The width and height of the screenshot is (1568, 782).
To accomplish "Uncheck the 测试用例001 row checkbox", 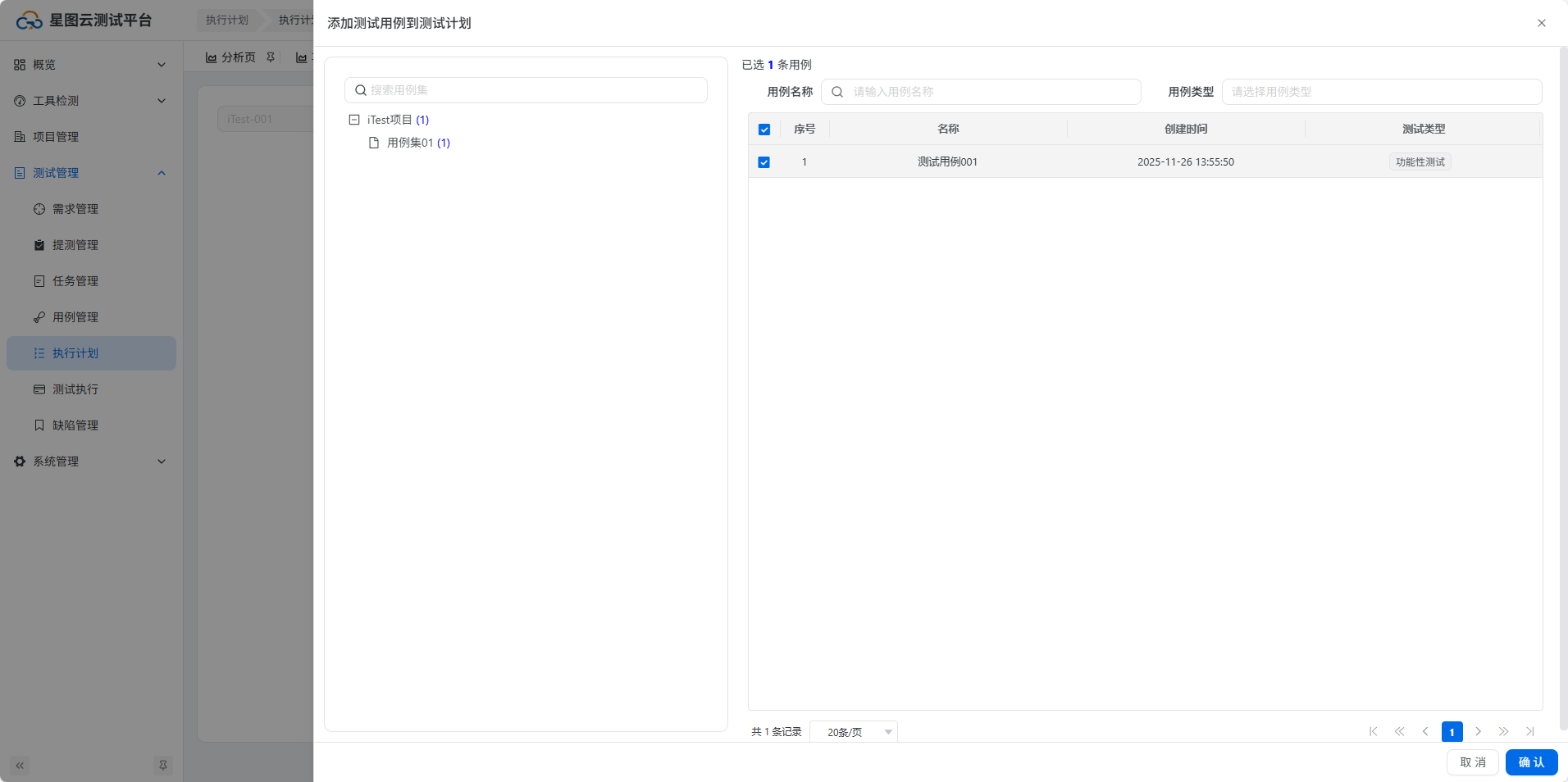I will tap(764, 162).
